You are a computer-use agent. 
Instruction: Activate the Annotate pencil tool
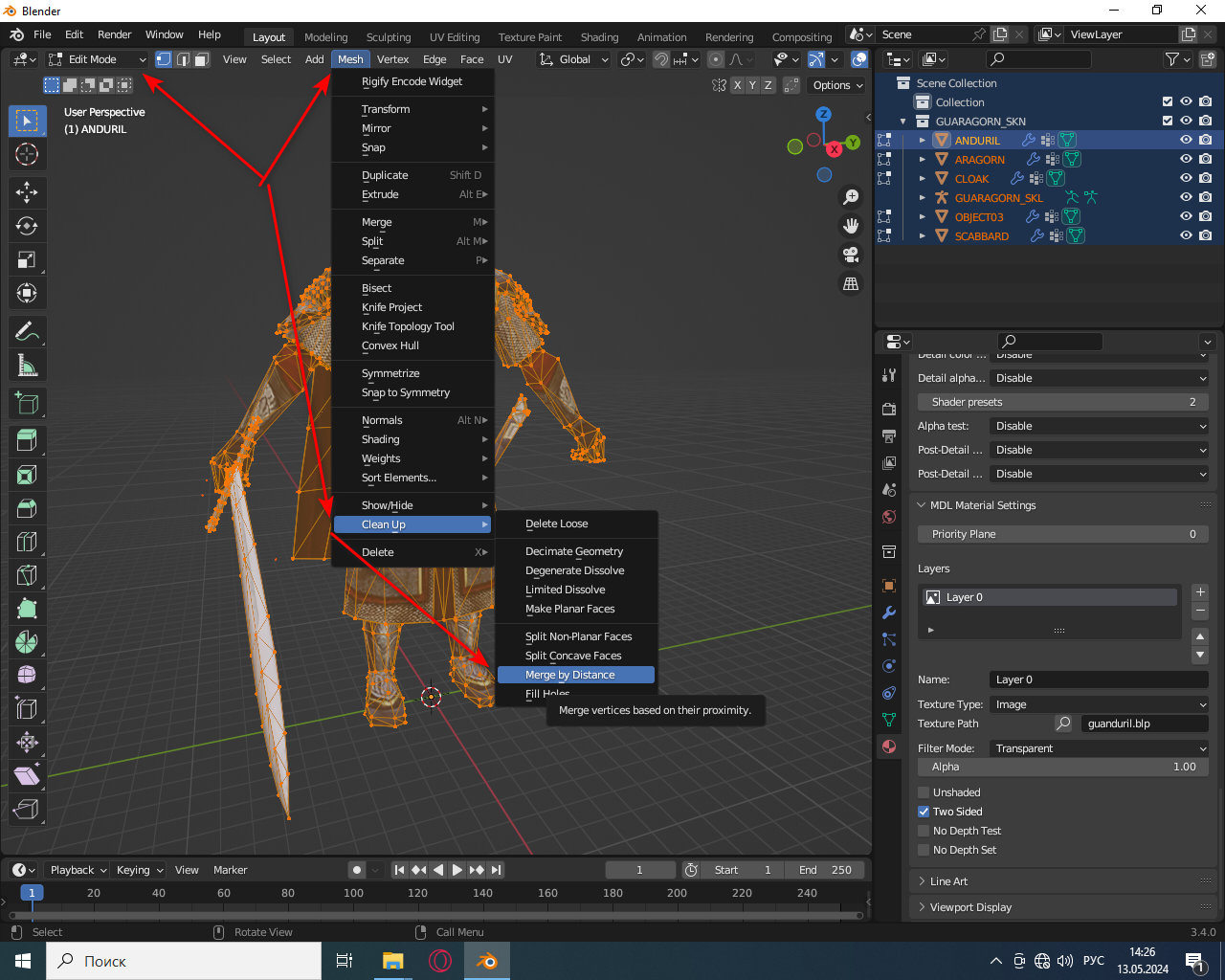pos(27,332)
